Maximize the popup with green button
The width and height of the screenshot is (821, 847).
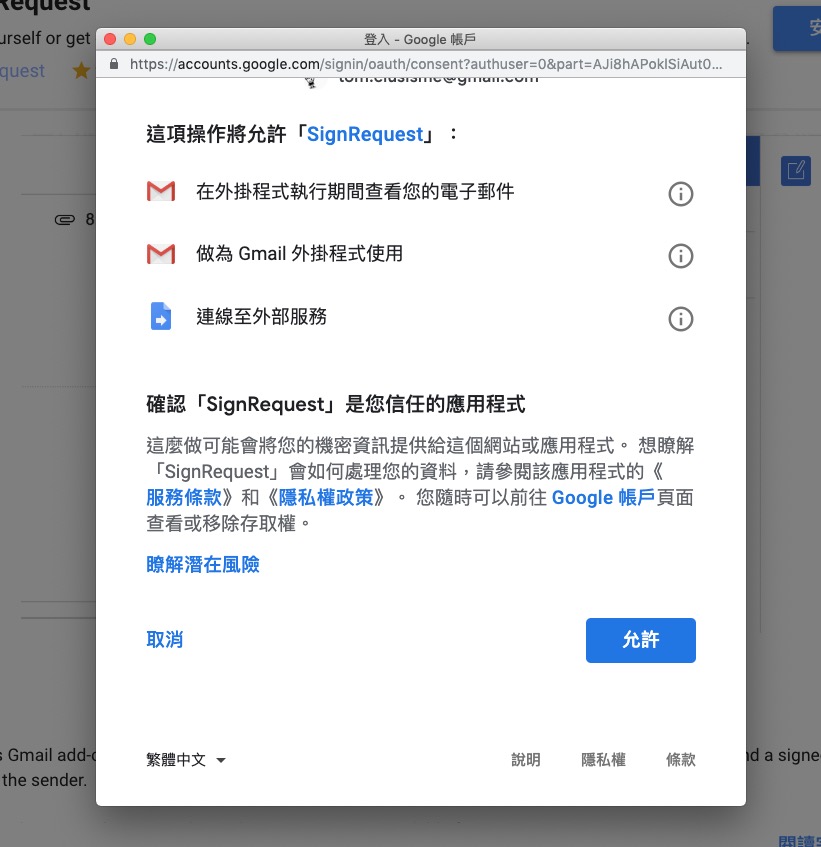[150, 39]
